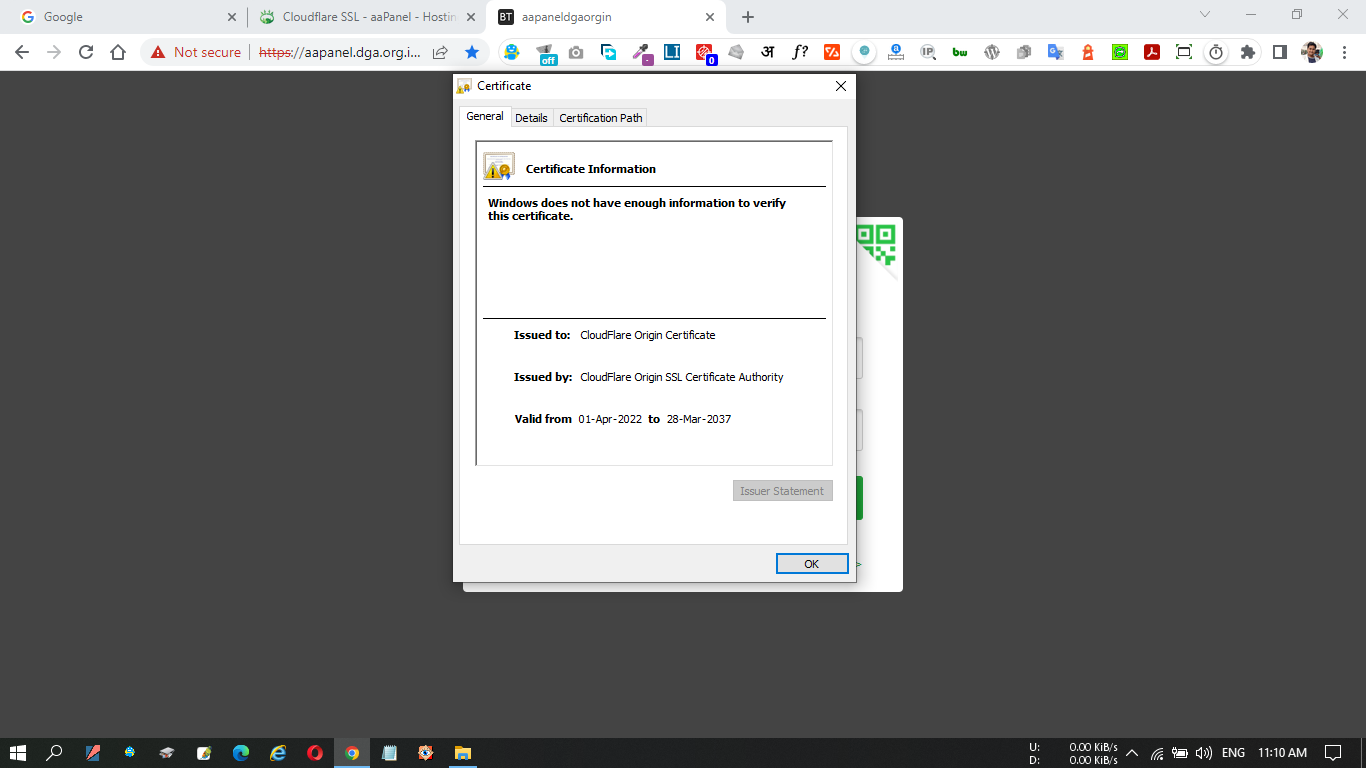Launch Opera from the taskbar

(x=315, y=753)
